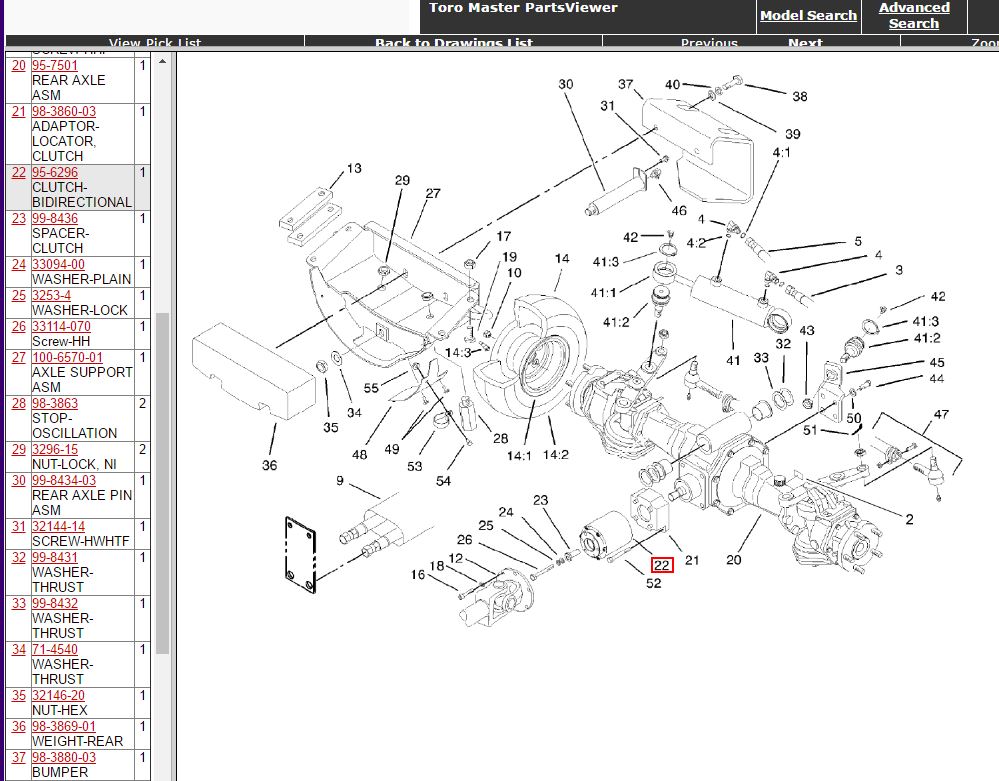Viewport: 999px width, 781px height.
Task: Click the CLUTCH-BIDIRECTIONAL description text
Action: (x=82, y=195)
